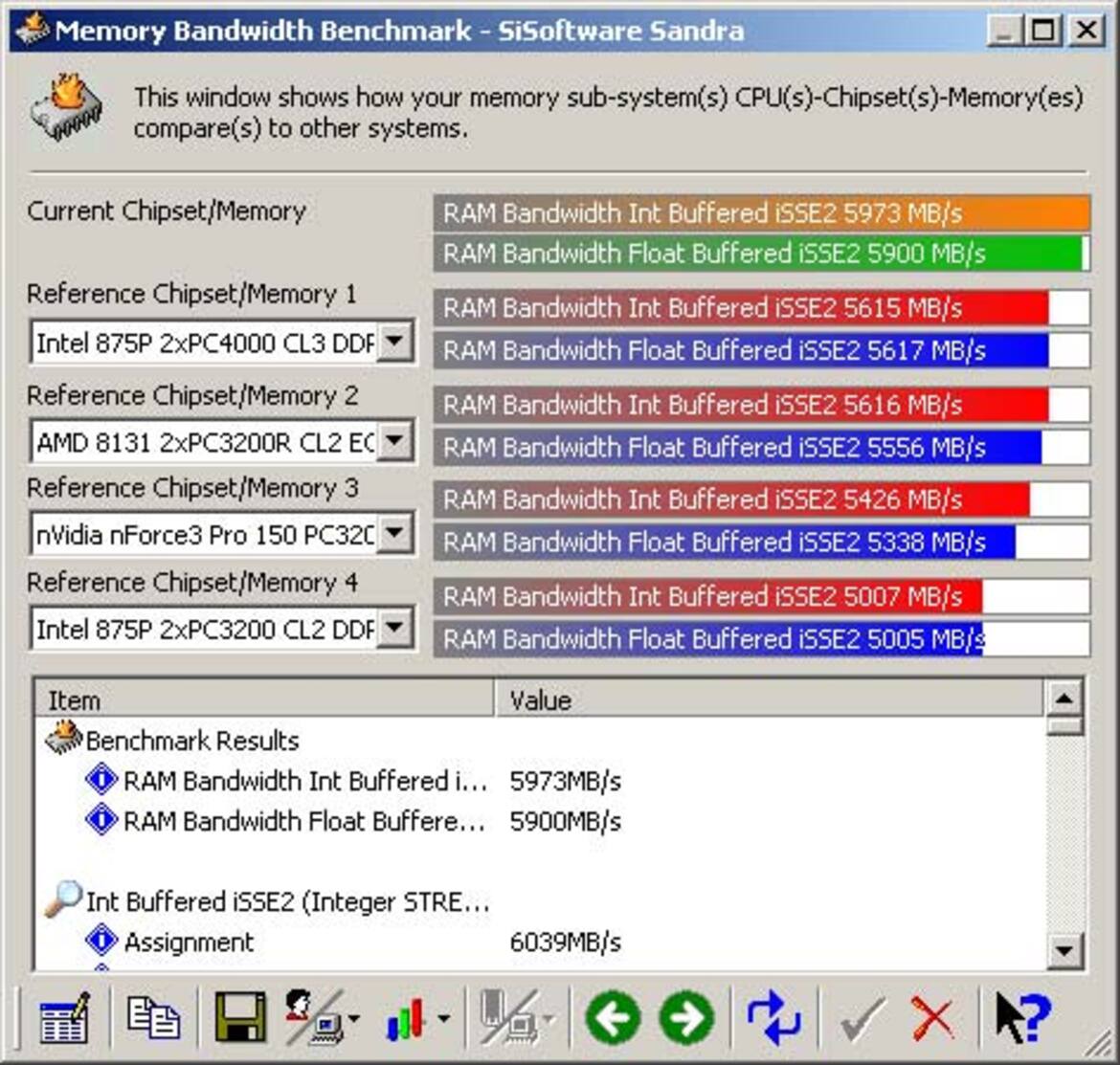Screen dimensions: 1120x1065
Task: Refresh results with the blue arrows icon
Action: click(773, 1018)
